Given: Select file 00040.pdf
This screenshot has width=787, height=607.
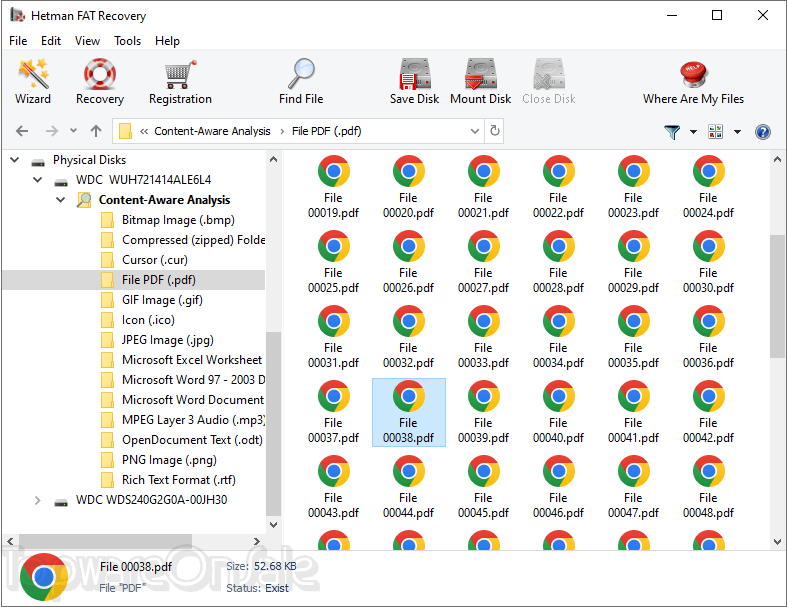Looking at the screenshot, I should pyautogui.click(x=558, y=412).
